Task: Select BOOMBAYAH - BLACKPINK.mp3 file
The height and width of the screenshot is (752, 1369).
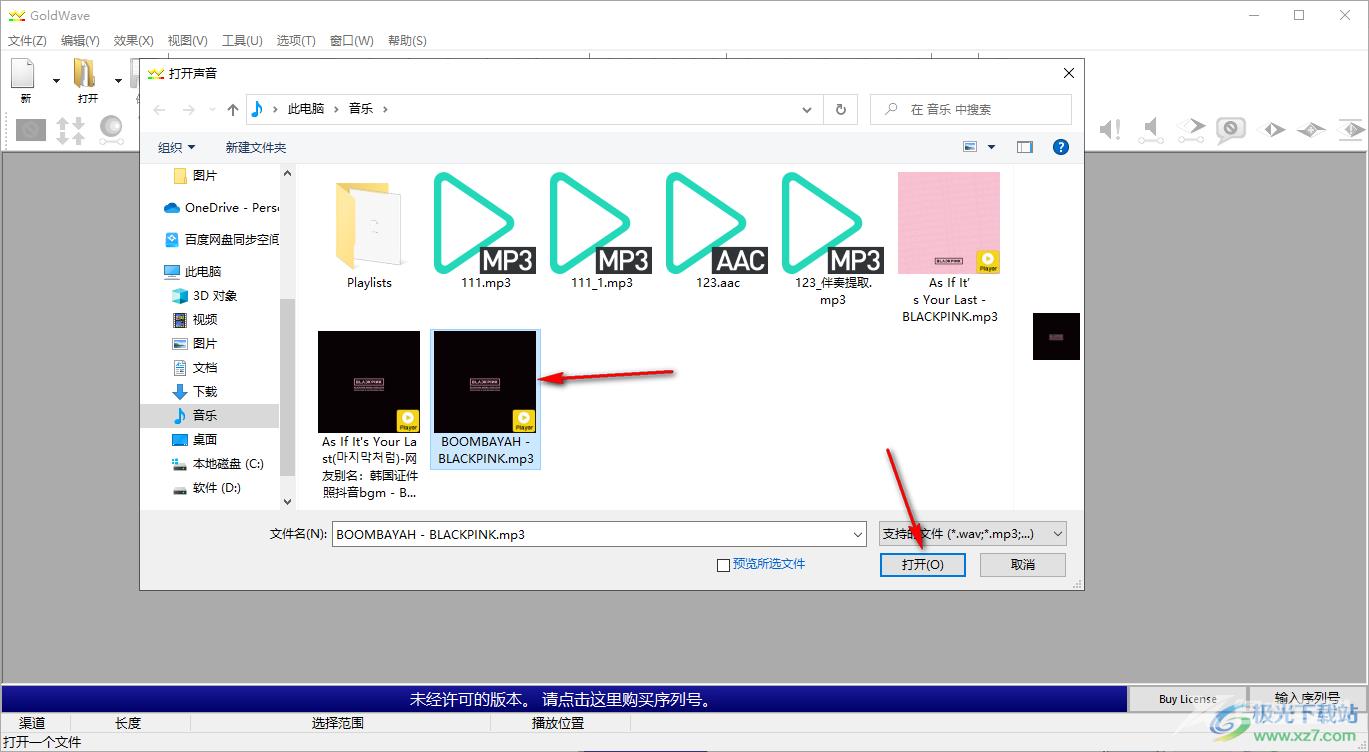Action: (x=485, y=399)
